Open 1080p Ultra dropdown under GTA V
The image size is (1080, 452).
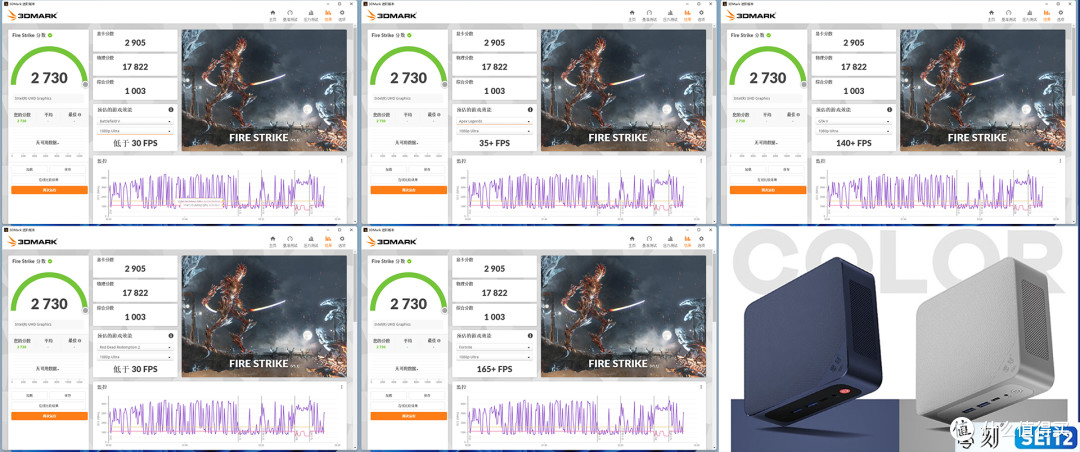point(853,131)
